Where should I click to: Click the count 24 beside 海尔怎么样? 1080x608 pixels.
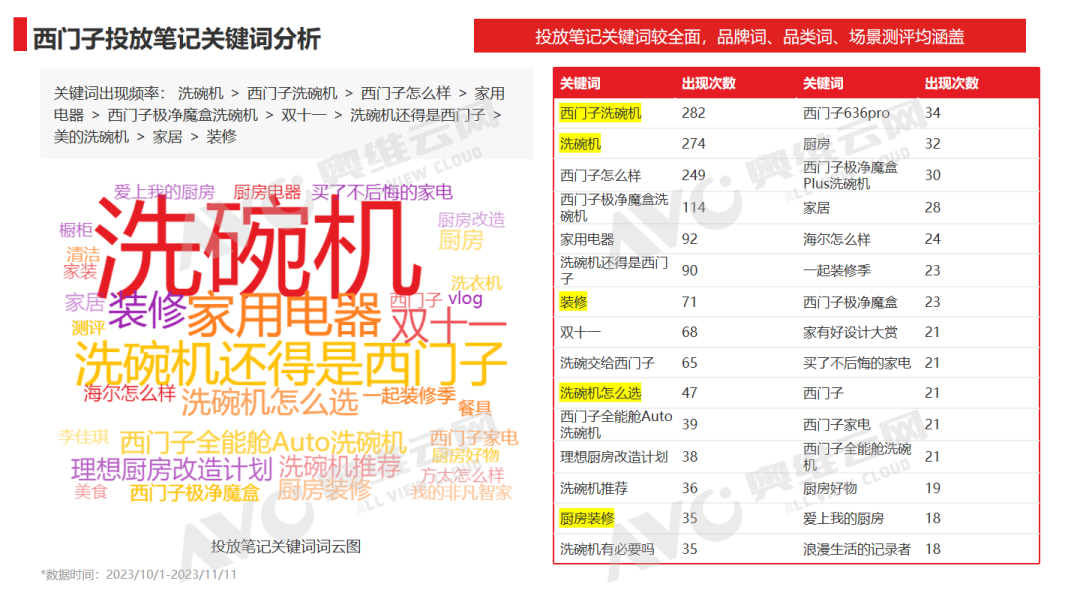click(x=933, y=239)
